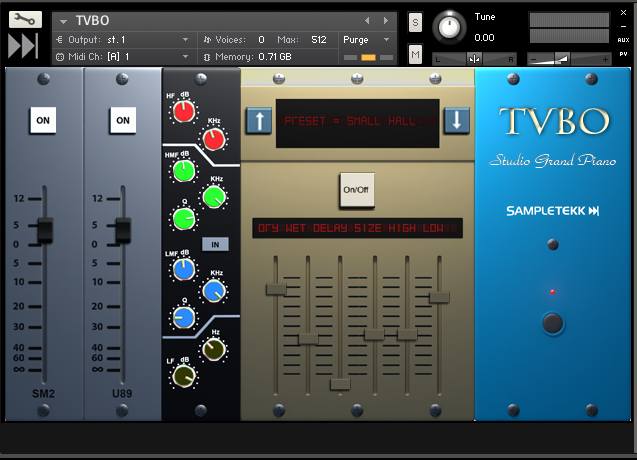Viewport: 637px width, 460px height.
Task: Click the reverb SIZE fader handle
Action: [374, 334]
